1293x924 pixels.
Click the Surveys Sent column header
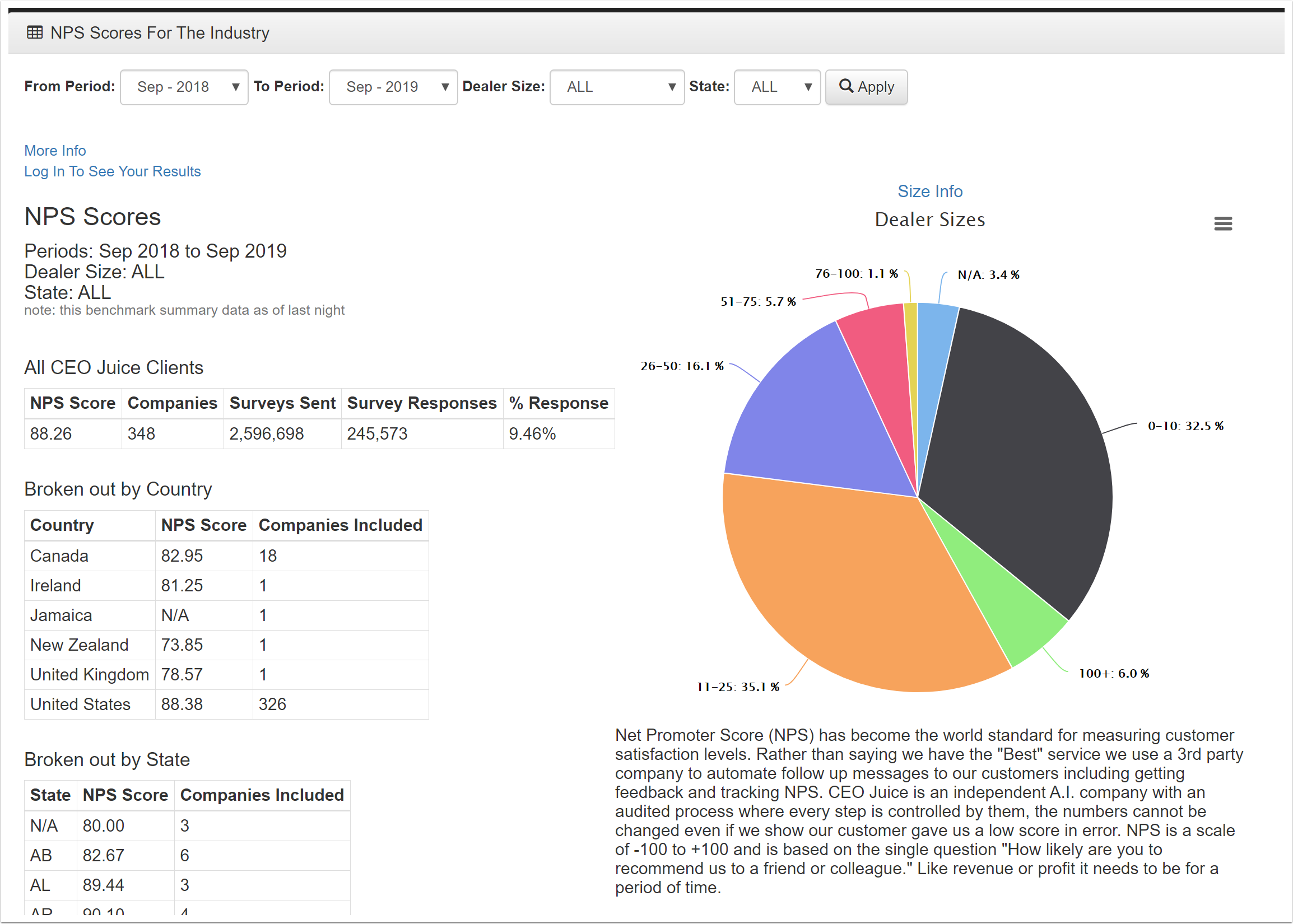(x=282, y=403)
